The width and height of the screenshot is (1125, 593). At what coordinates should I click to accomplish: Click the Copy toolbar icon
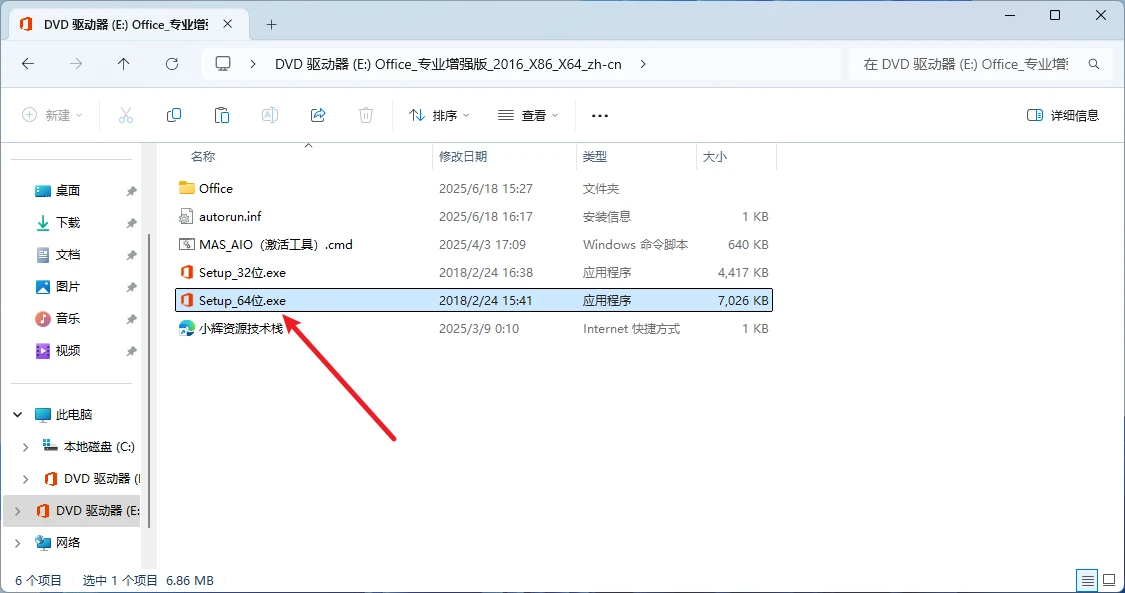click(174, 115)
